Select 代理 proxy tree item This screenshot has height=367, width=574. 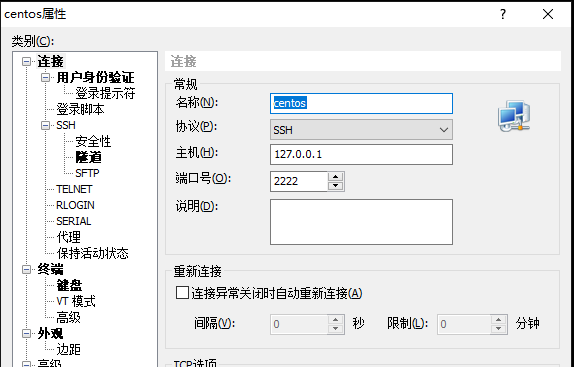68,237
